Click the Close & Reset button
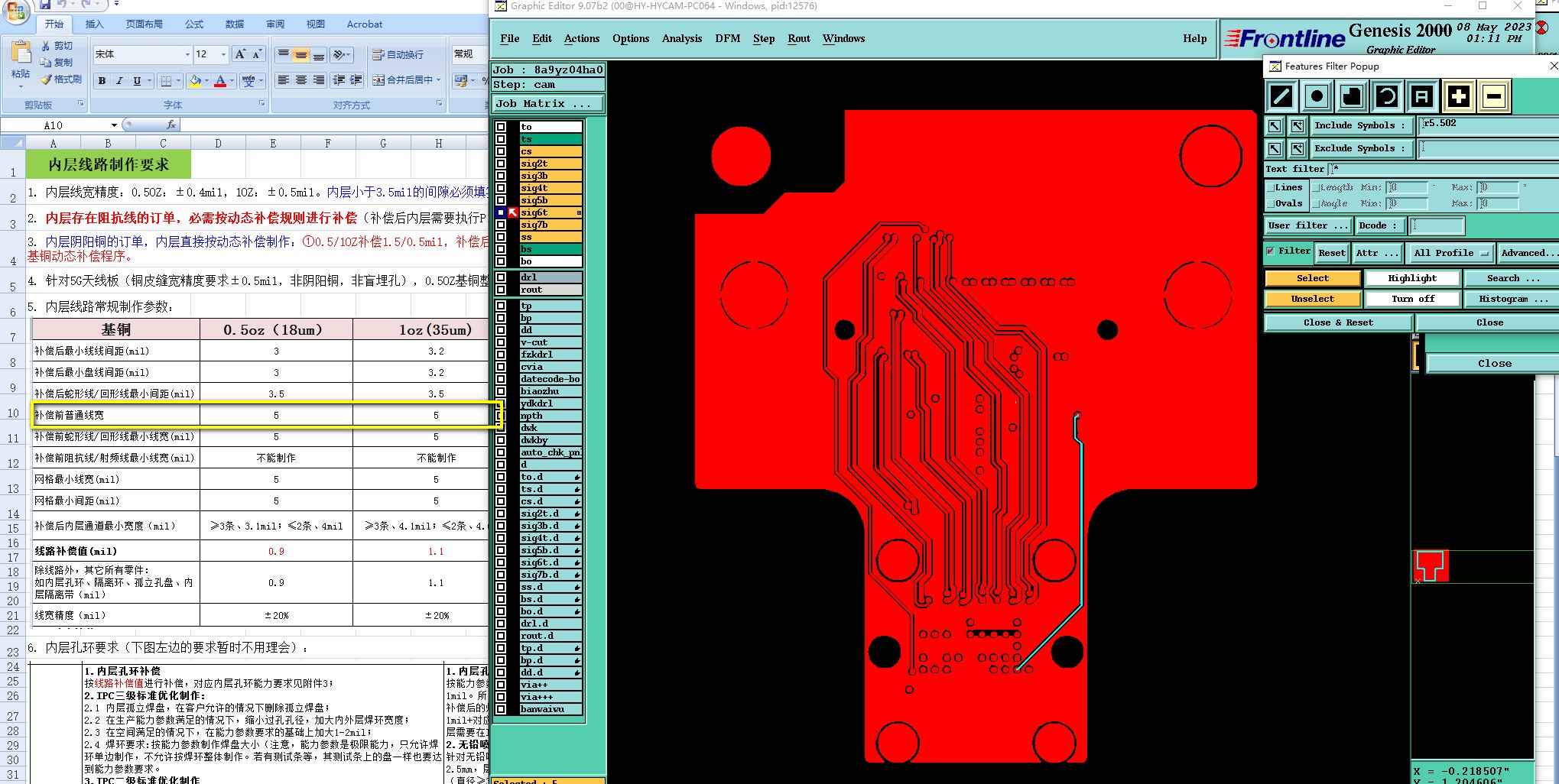The image size is (1559, 784). (1338, 322)
